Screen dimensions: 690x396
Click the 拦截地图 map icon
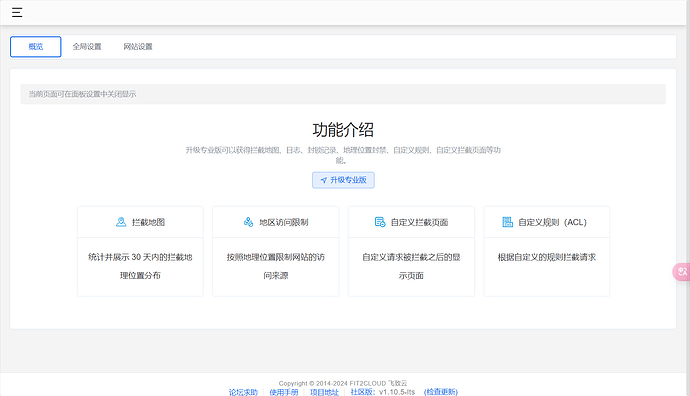(121, 222)
